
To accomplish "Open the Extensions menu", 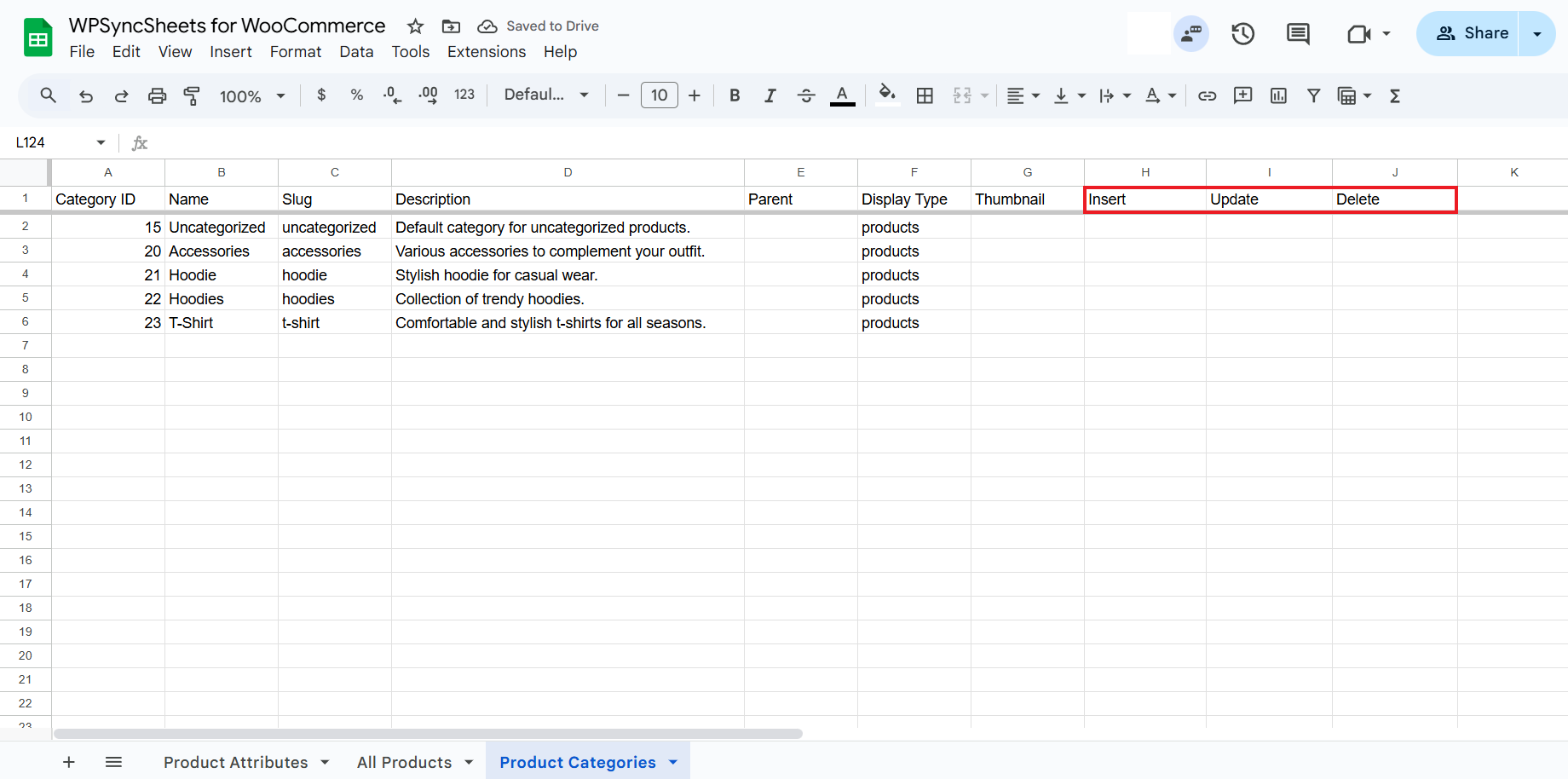I will coord(487,52).
